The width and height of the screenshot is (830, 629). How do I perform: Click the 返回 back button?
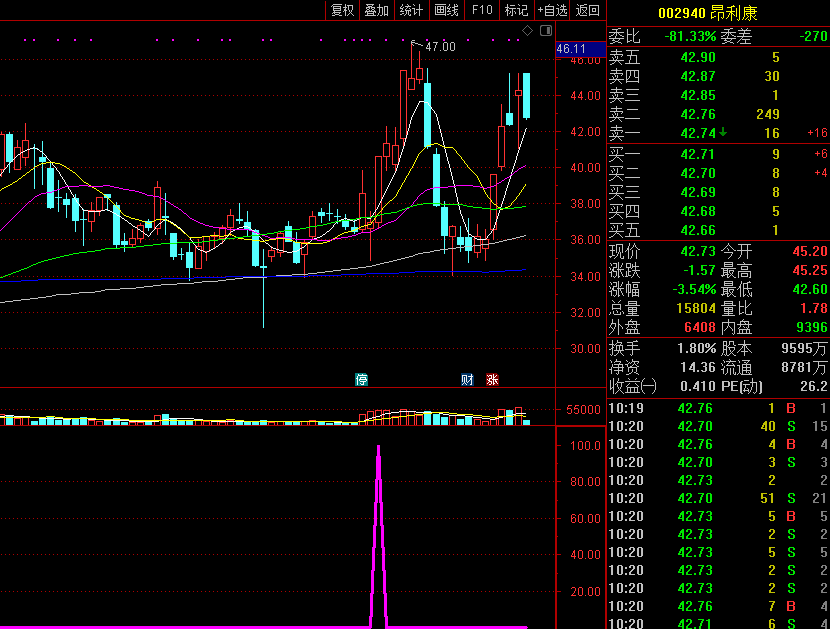[587, 10]
